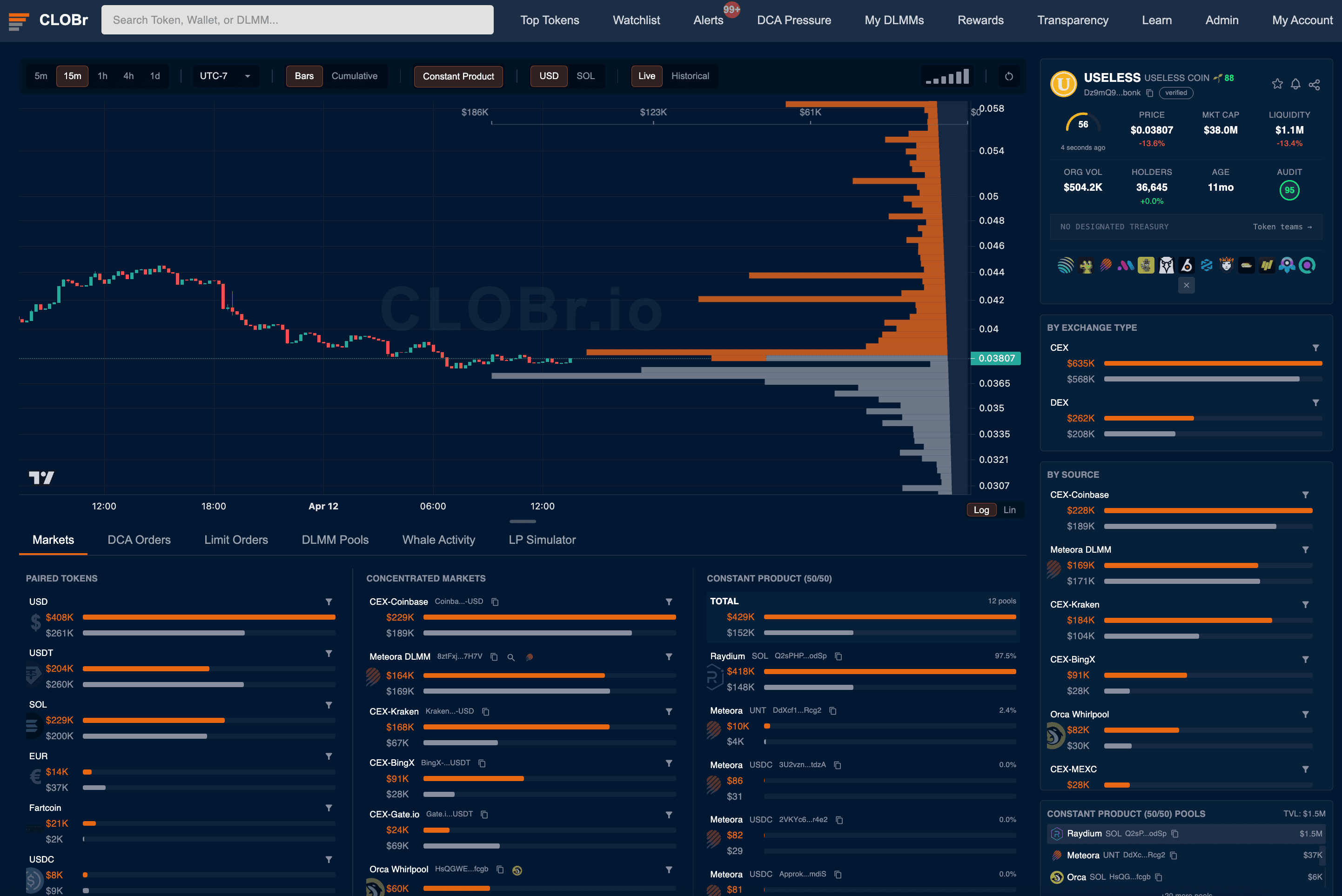This screenshot has height=896, width=1342.
Task: Open the Rewards page link
Action: (x=980, y=20)
